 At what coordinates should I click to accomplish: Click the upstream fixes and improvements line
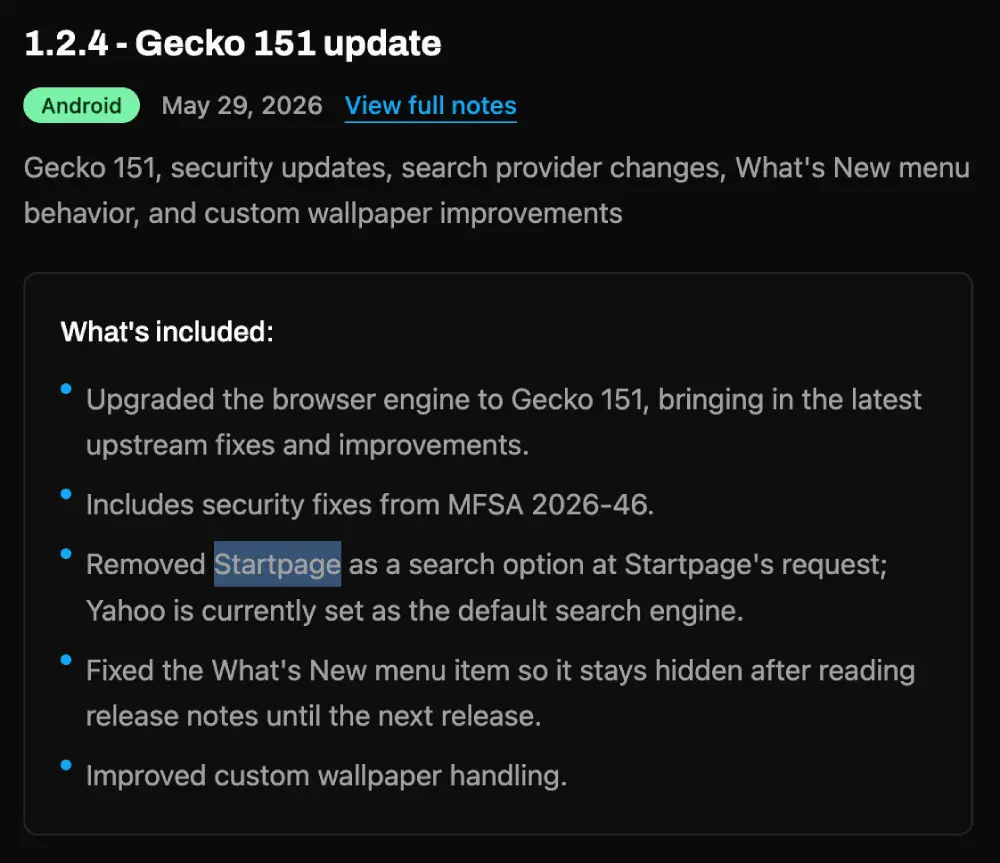pos(307,445)
